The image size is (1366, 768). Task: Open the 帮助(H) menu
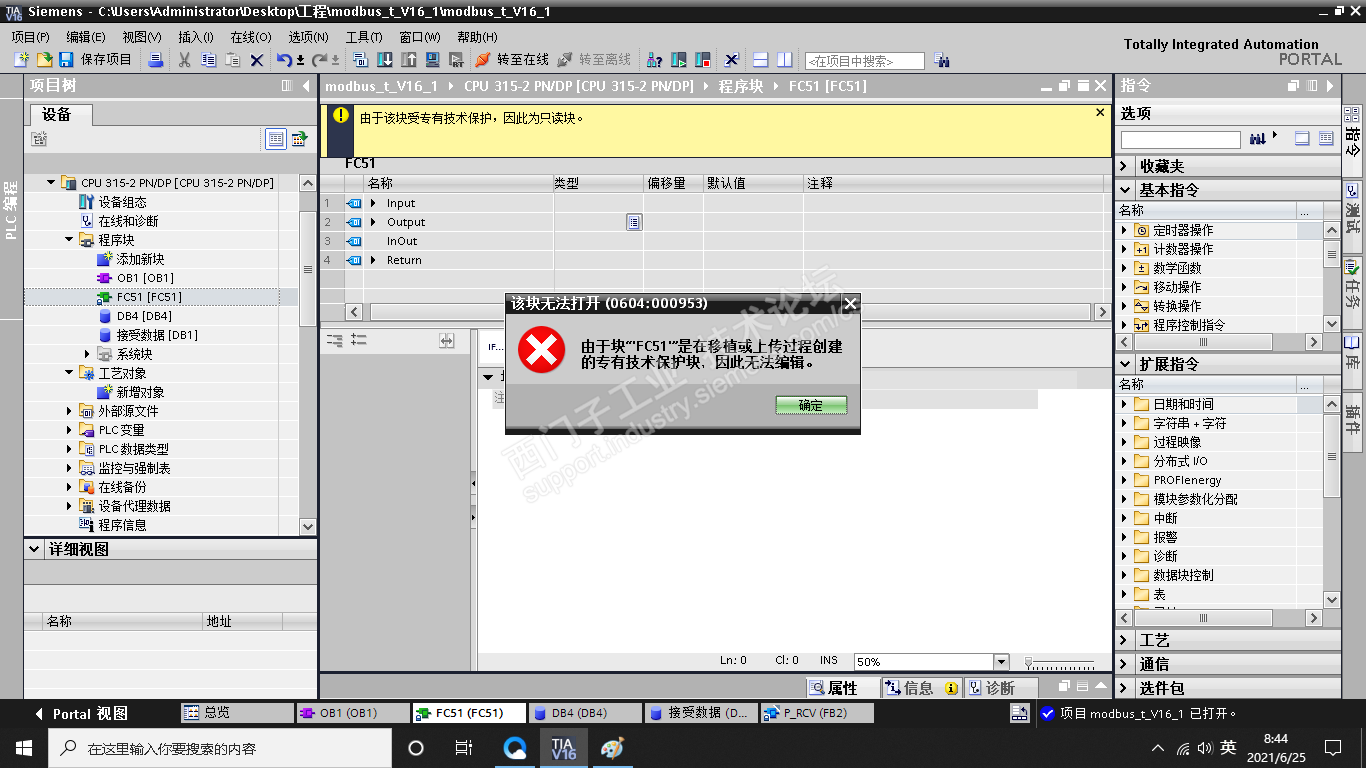click(477, 37)
